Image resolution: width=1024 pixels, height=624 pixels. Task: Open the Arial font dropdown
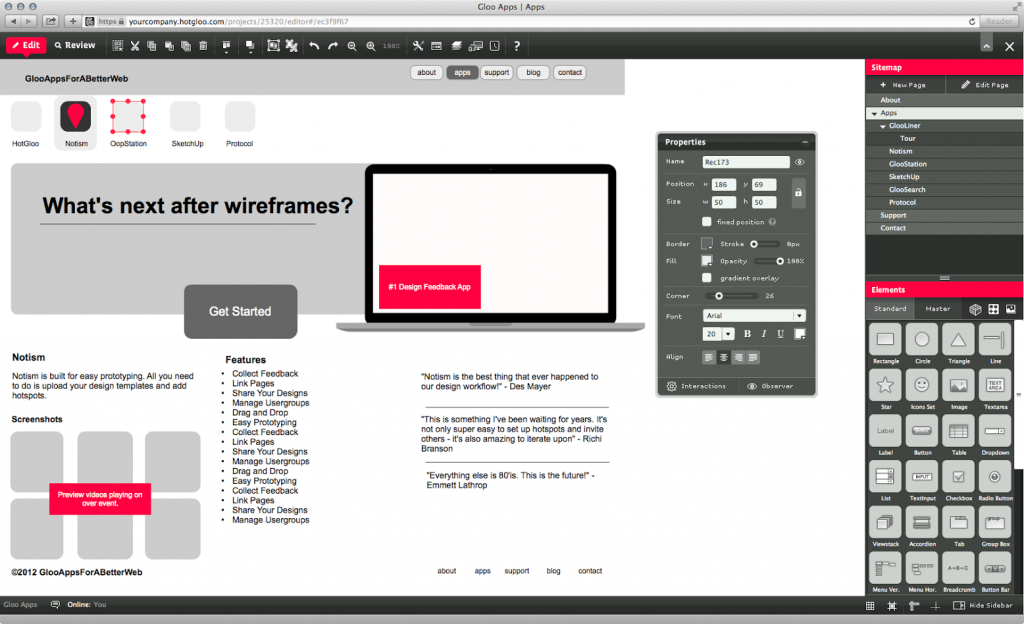click(755, 315)
